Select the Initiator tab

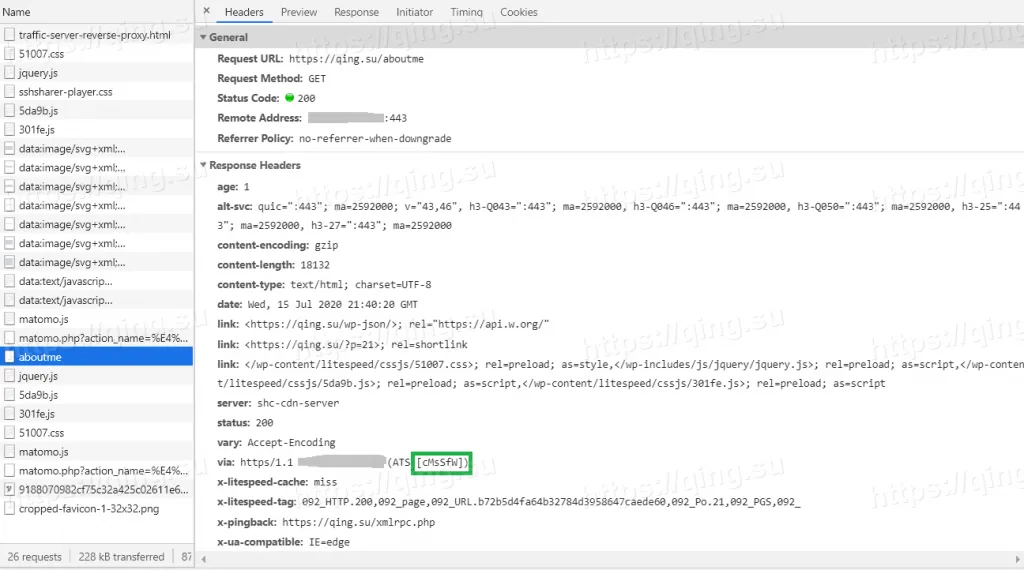point(414,12)
